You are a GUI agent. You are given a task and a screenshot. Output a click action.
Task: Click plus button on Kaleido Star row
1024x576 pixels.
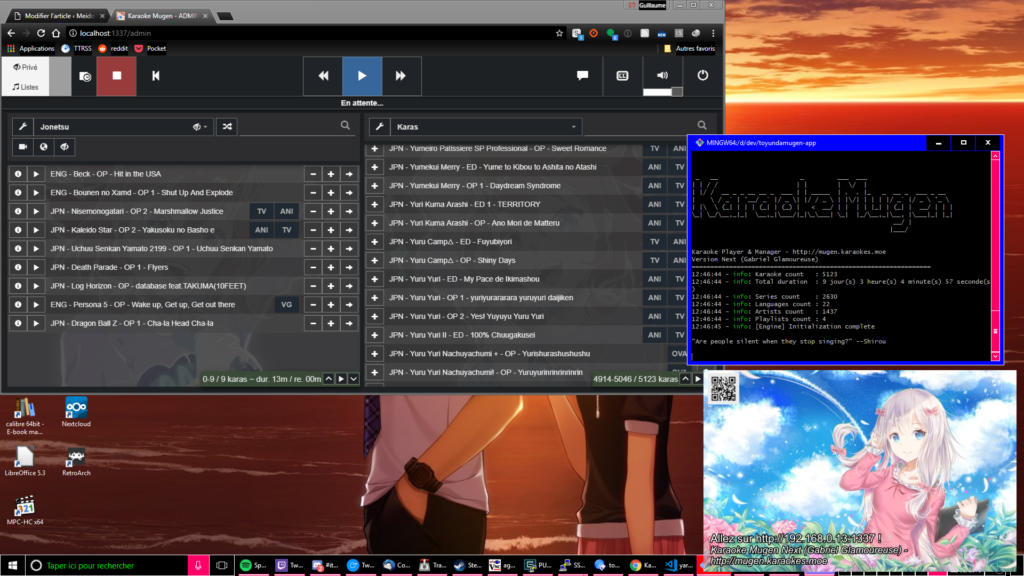(x=331, y=230)
